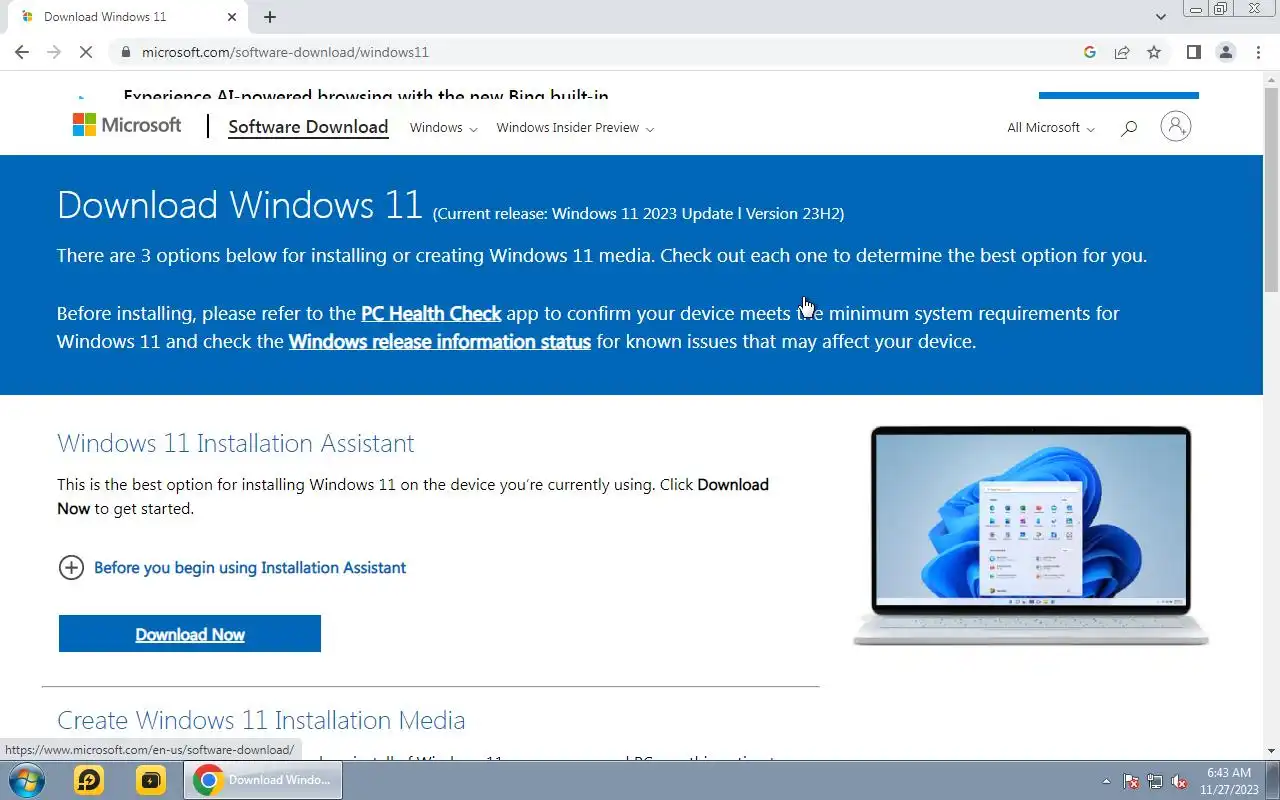This screenshot has height=800, width=1280.
Task: Click the site lock icon
Action: [x=125, y=52]
